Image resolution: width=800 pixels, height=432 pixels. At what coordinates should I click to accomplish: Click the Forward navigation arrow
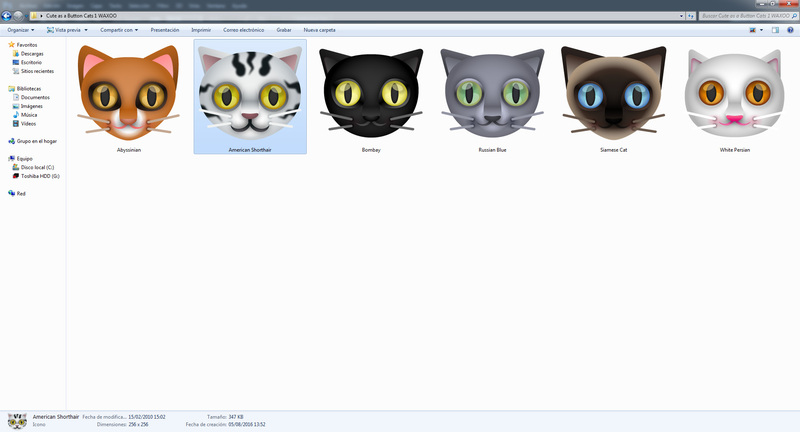tap(18, 16)
